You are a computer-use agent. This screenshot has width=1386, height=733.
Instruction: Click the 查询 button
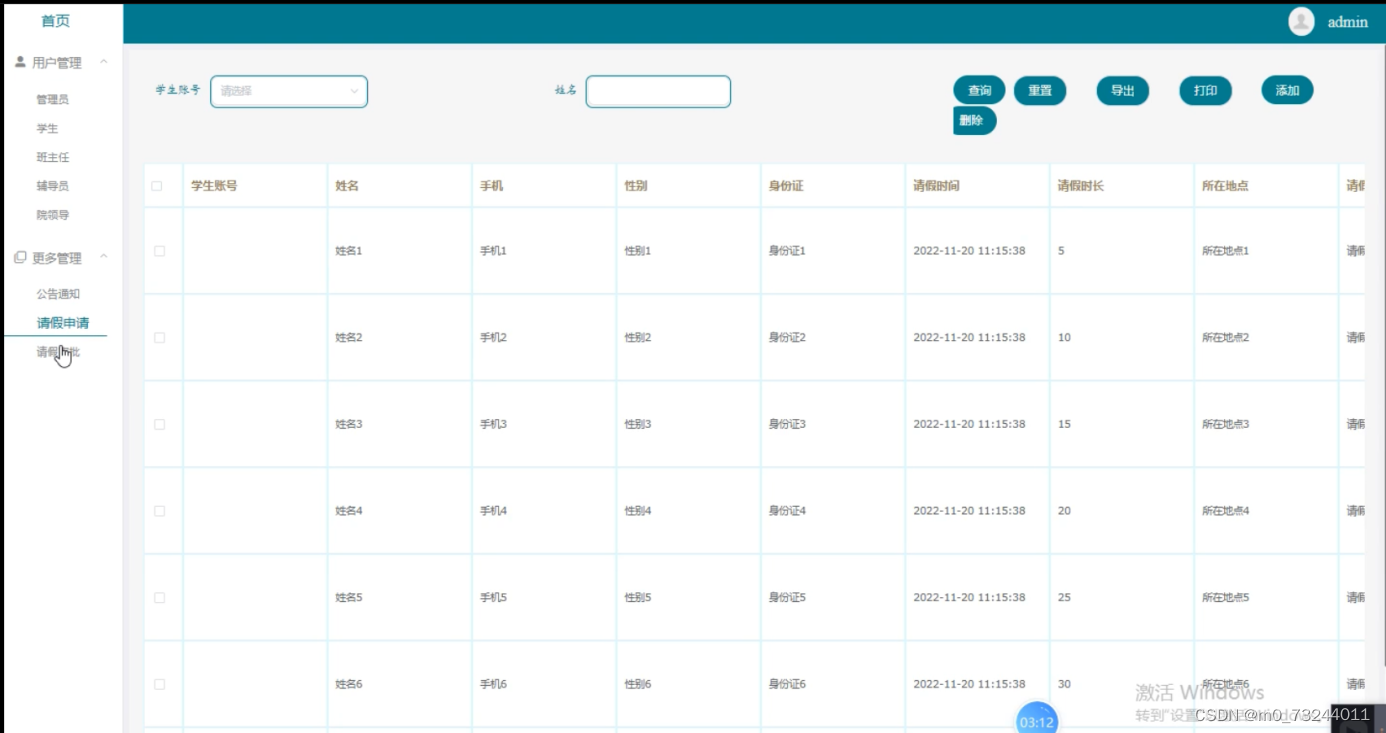[979, 91]
